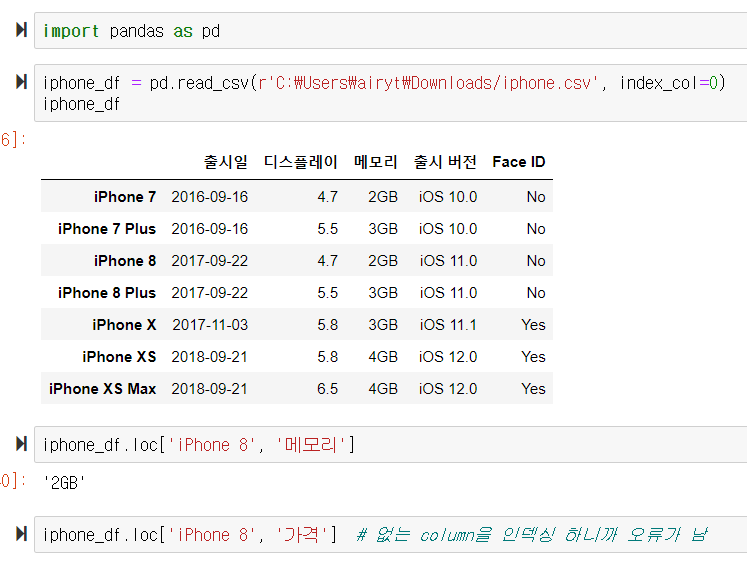
Task: Click the output prompt label of the DataFrame
Action: (13, 140)
